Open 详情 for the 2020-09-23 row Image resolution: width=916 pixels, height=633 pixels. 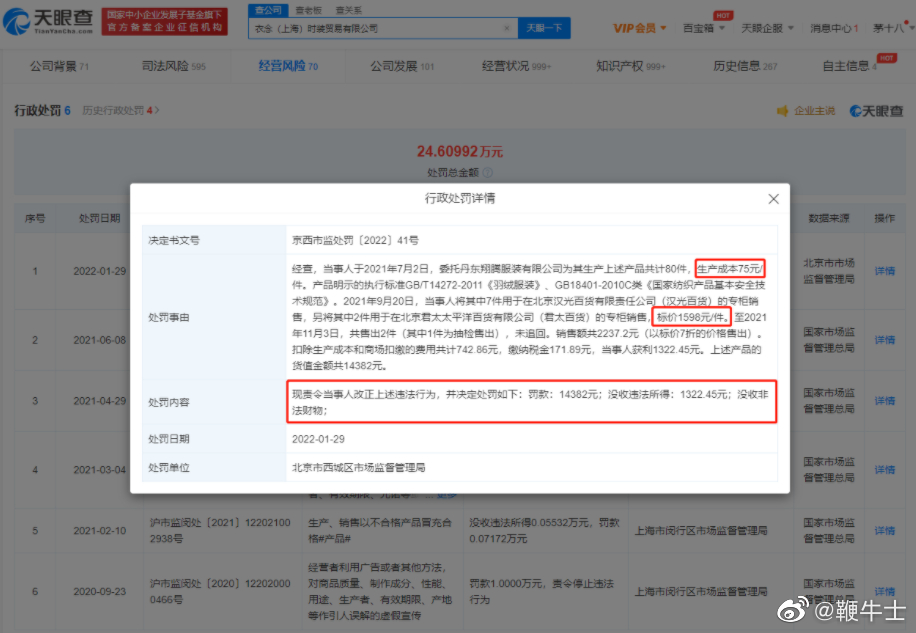point(884,591)
